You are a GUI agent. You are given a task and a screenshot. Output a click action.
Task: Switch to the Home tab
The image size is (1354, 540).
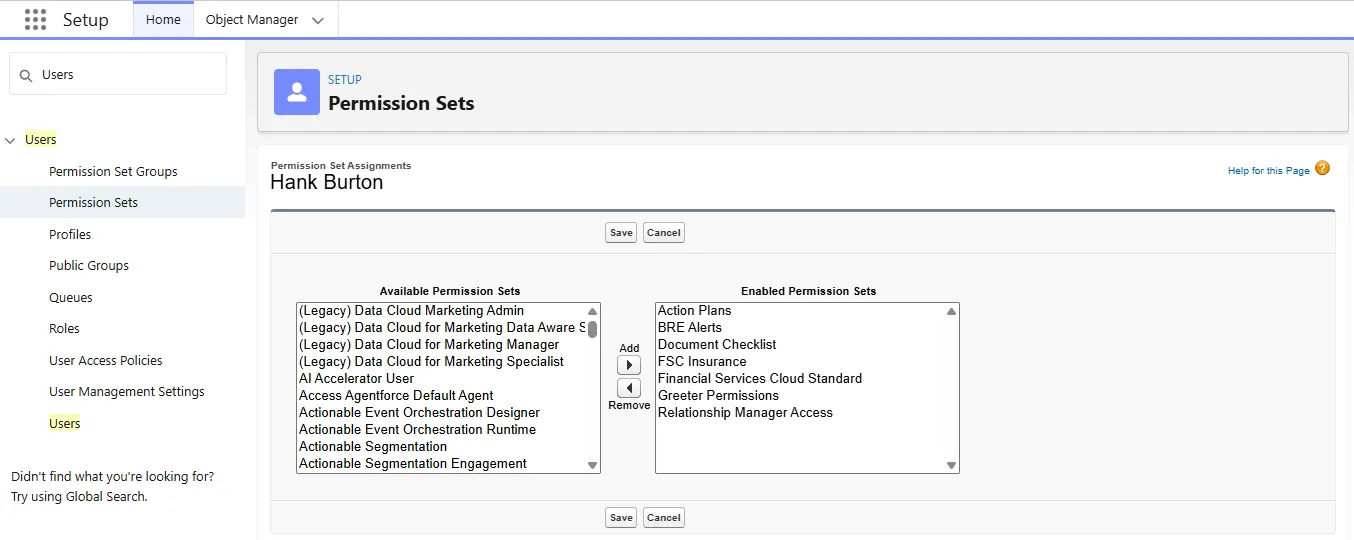tap(163, 20)
